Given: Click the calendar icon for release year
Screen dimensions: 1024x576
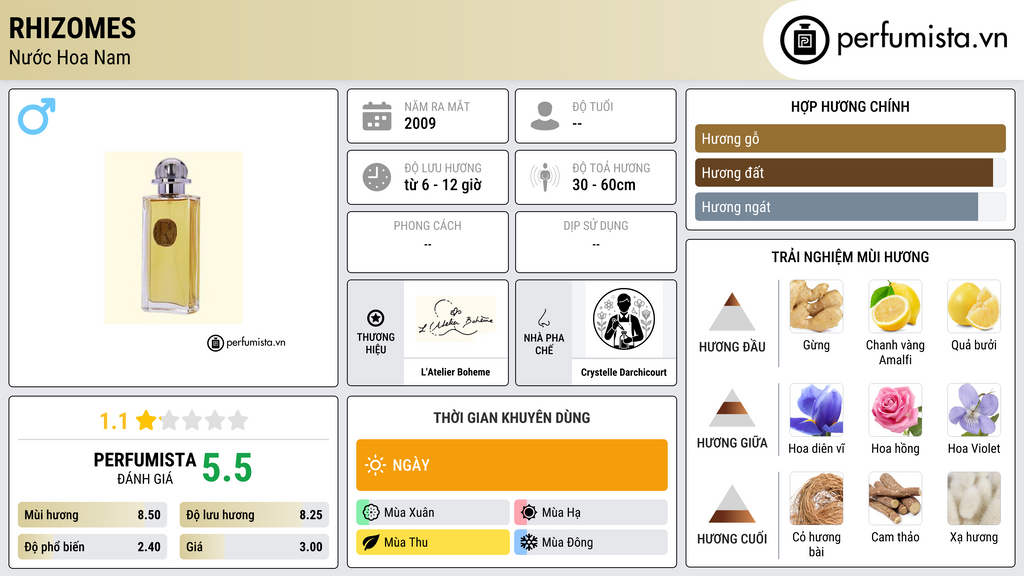Looking at the screenshot, I should (x=377, y=116).
